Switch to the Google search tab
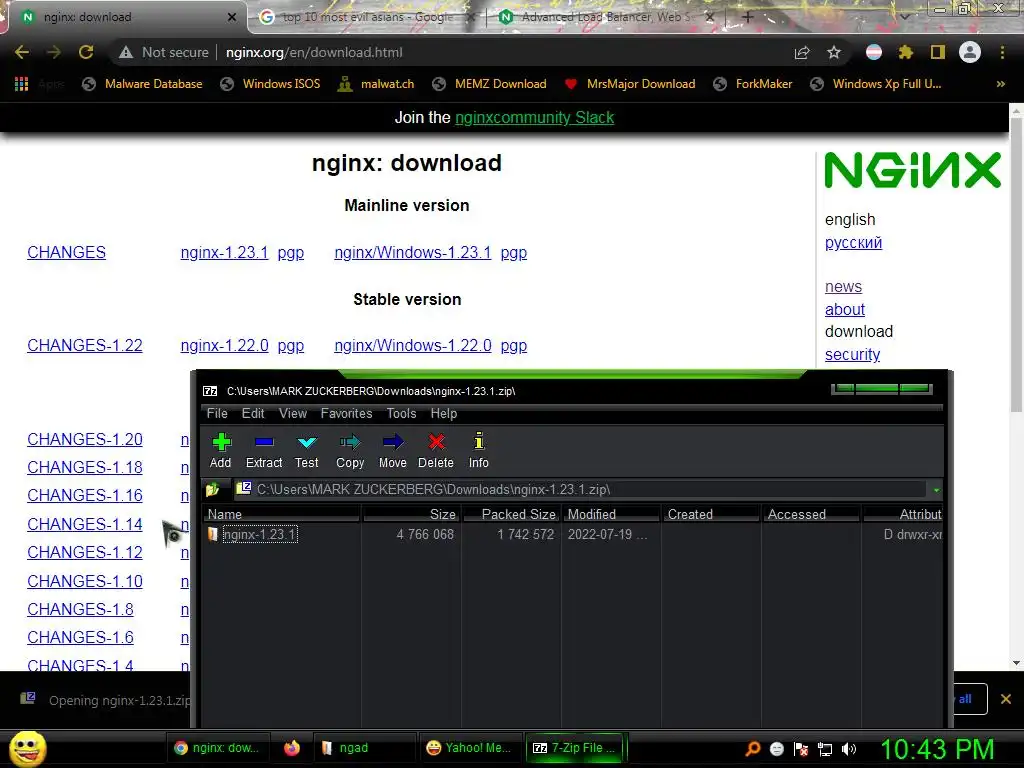 click(x=366, y=17)
